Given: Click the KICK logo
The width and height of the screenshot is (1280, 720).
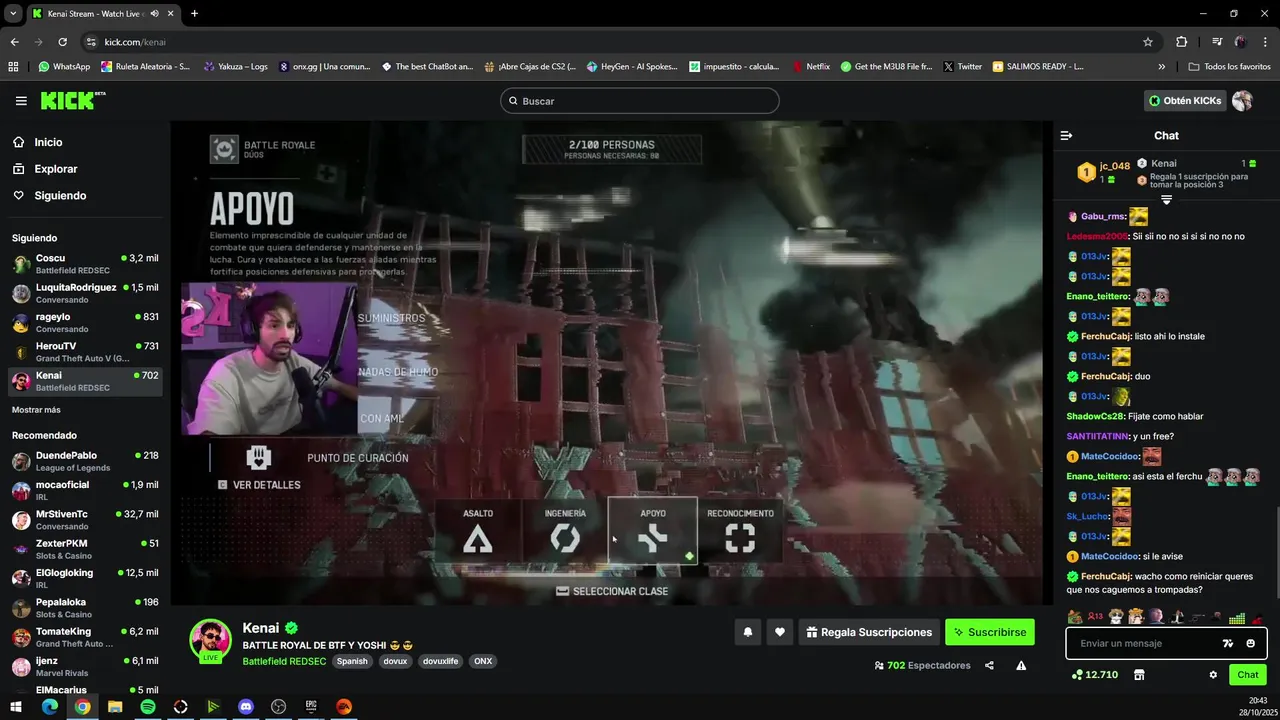Looking at the screenshot, I should click(x=73, y=100).
